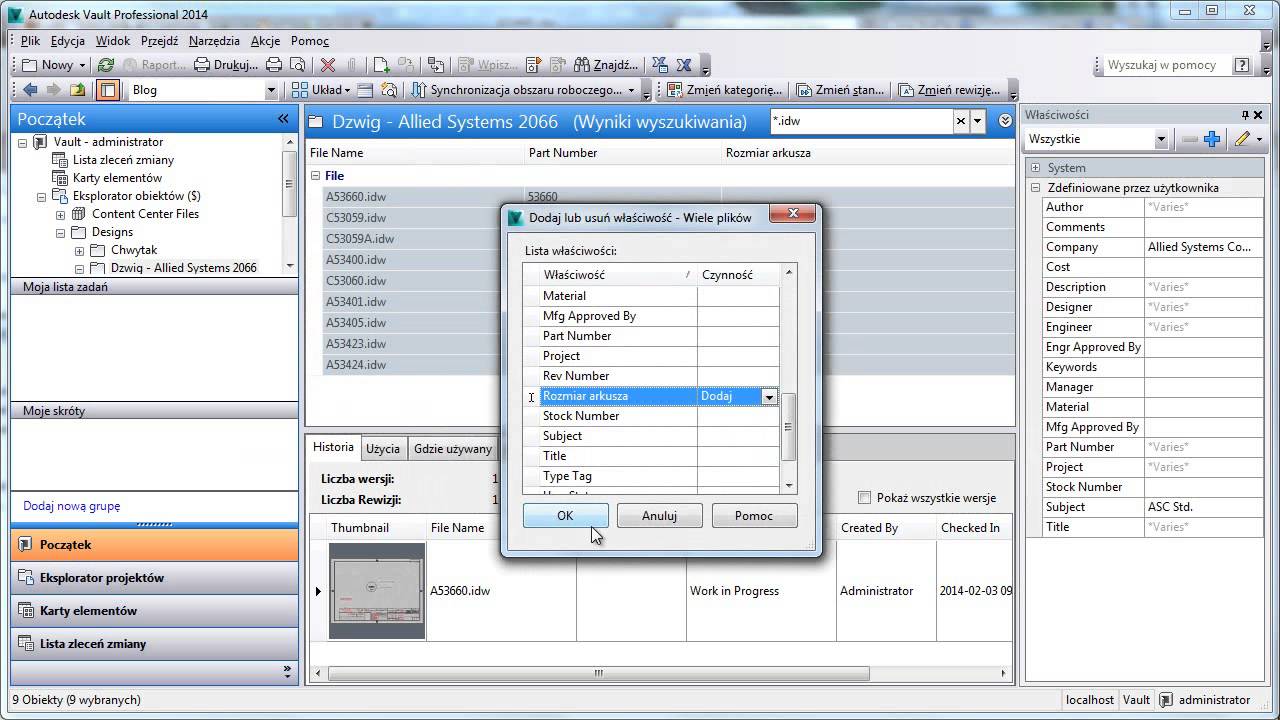1280x720 pixels.
Task: Select the Designs folder in tree
Action: pos(112,232)
